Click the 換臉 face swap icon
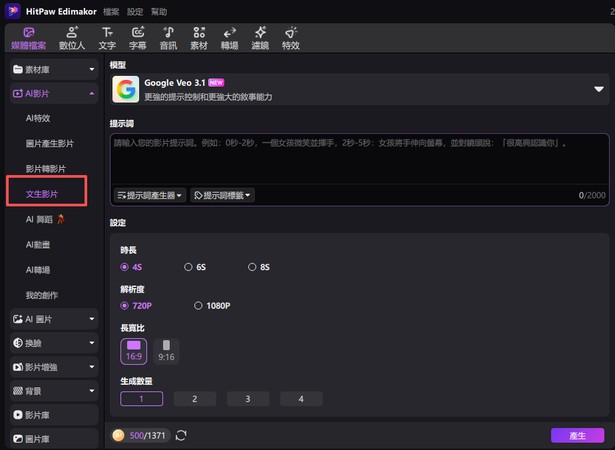Image resolution: width=615 pixels, height=450 pixels. (x=18, y=343)
